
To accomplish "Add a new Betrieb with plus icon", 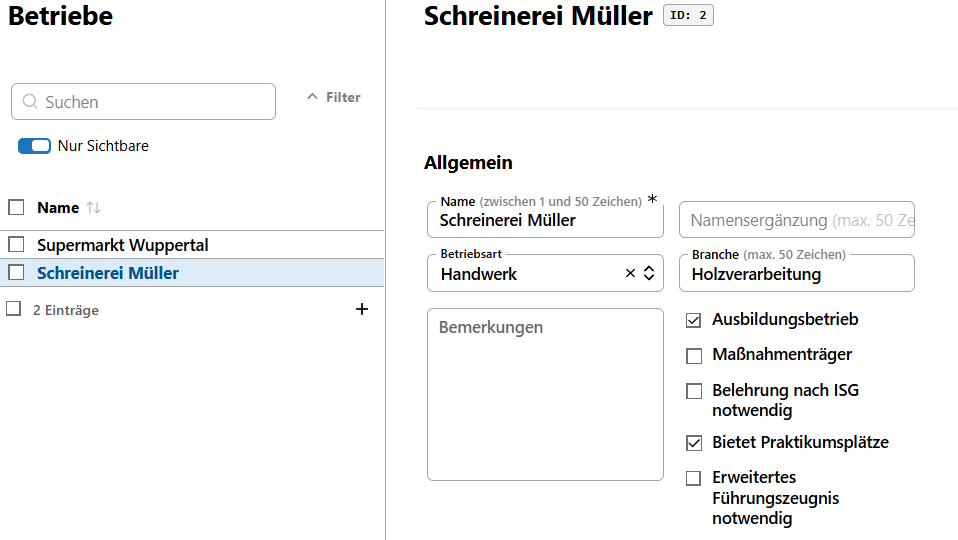I will pyautogui.click(x=362, y=309).
